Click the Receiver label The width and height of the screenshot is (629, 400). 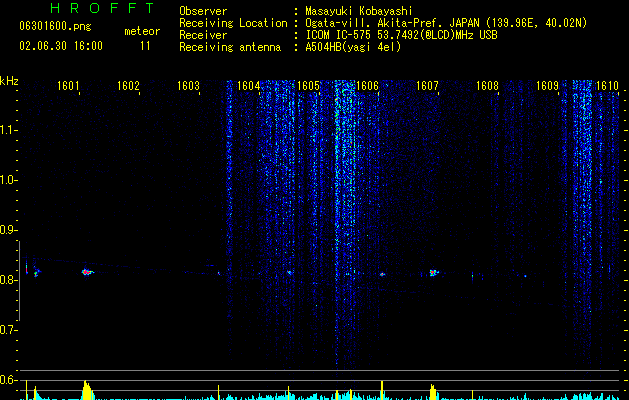click(x=203, y=35)
